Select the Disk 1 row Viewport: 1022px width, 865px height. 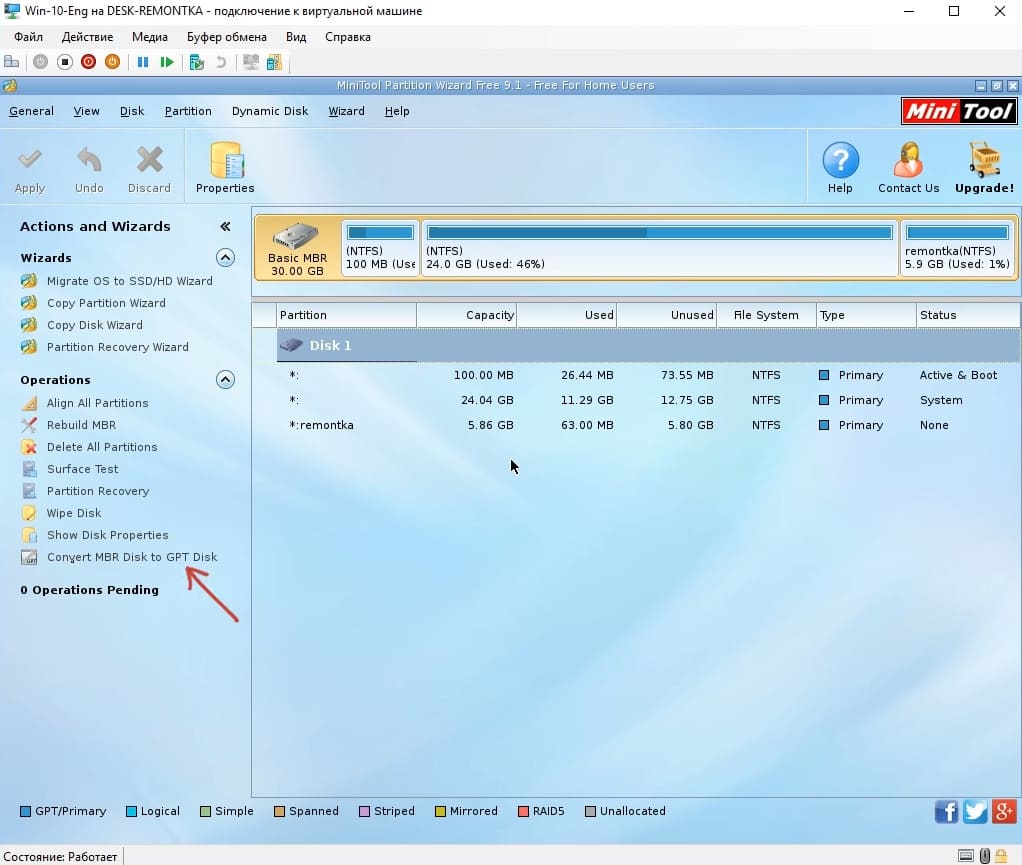(649, 345)
